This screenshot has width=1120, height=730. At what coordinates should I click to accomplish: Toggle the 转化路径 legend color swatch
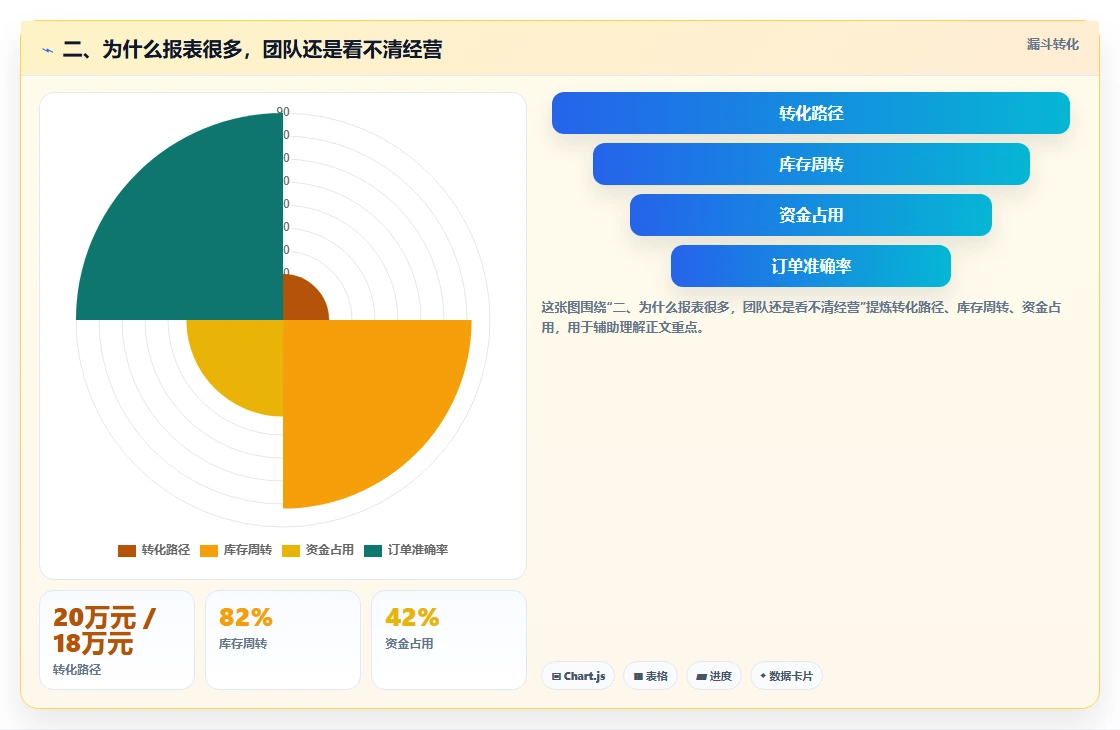(126, 551)
